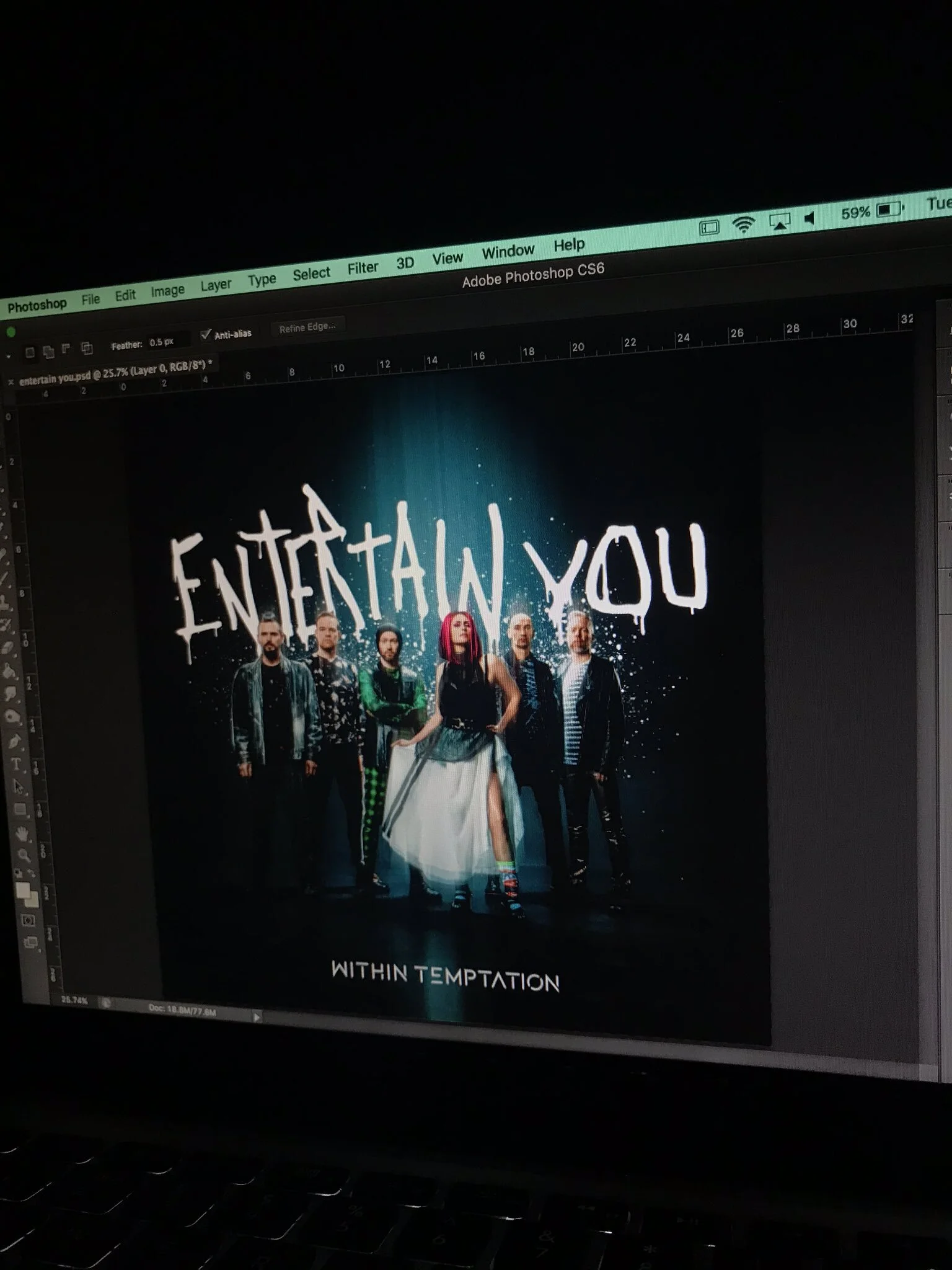Image resolution: width=952 pixels, height=1270 pixels.
Task: Change the screen mode
Action: 30,943
